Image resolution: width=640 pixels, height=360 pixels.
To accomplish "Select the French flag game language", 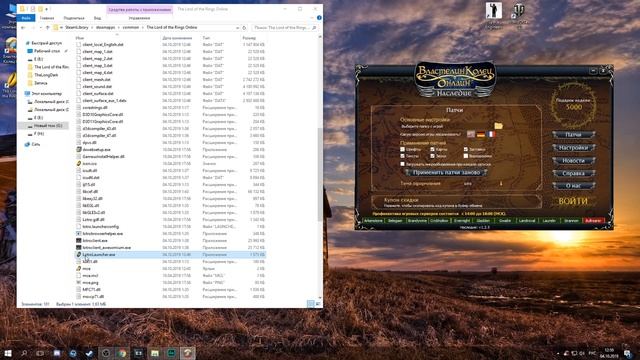I will pos(491,134).
